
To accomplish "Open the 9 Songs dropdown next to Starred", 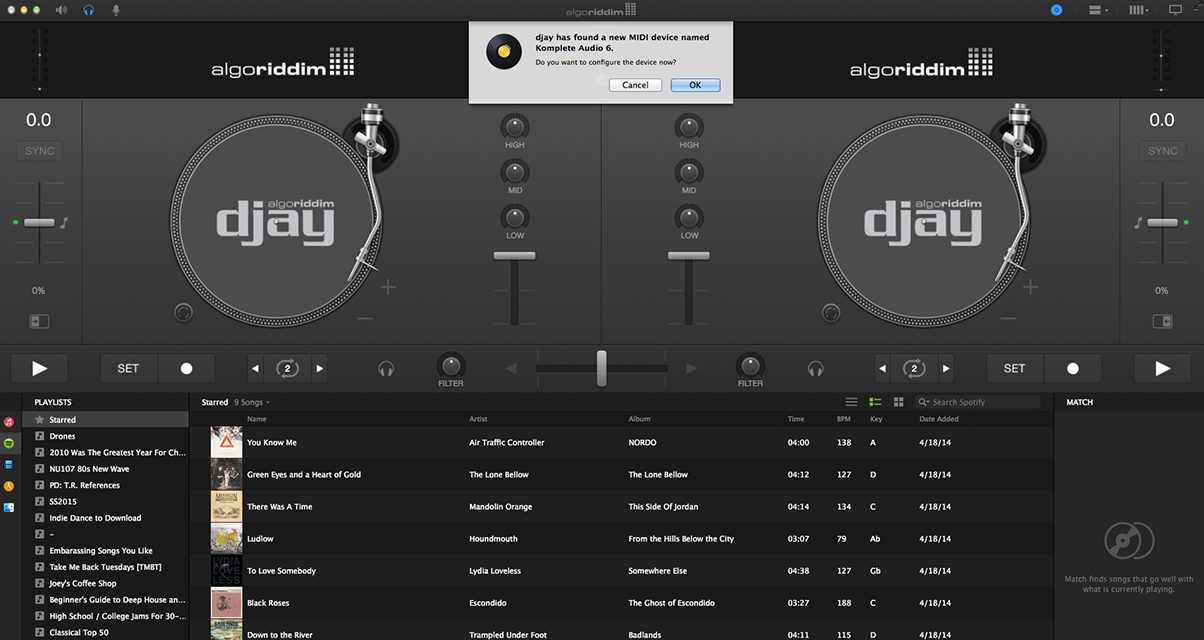I will click(x=252, y=402).
